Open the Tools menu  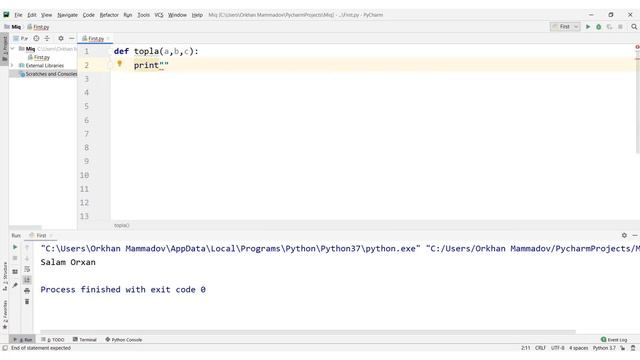coord(143,15)
